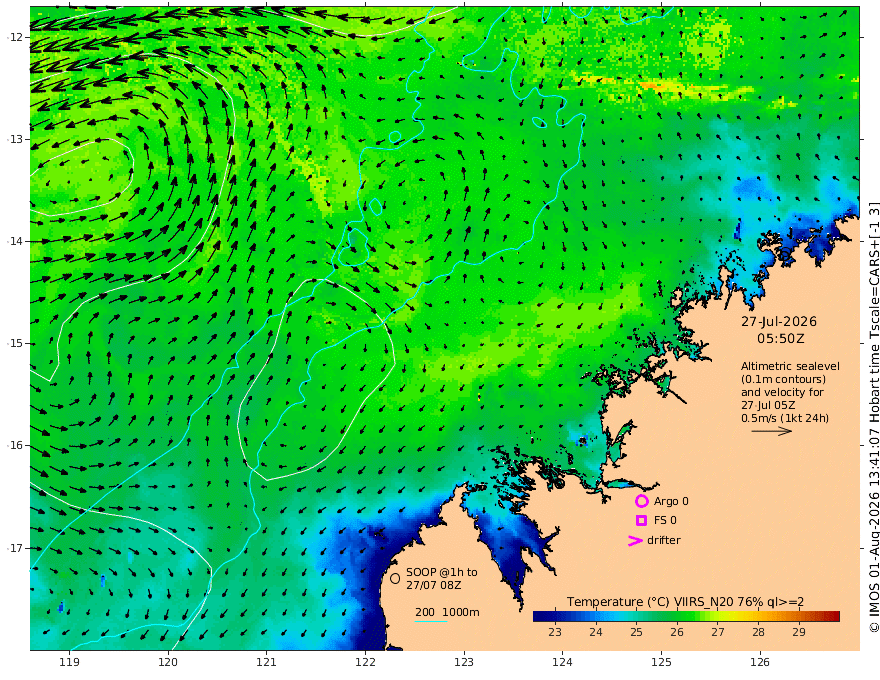Click the -15 latitude axis label

coord(14,343)
